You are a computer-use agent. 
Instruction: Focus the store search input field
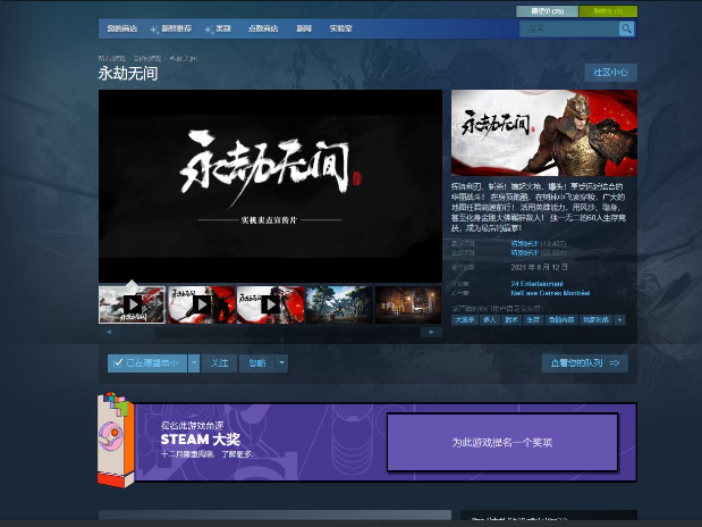[569, 29]
